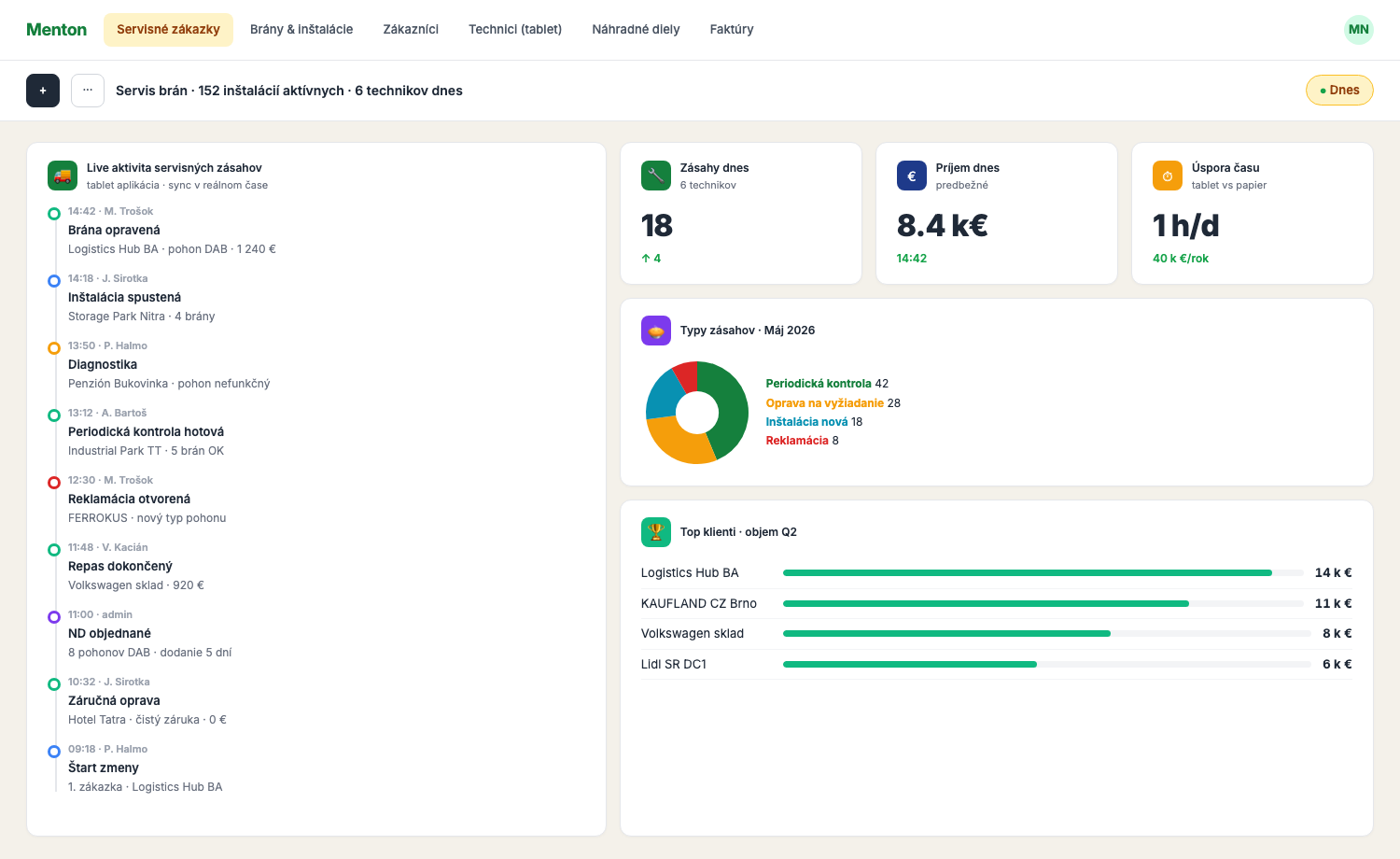Click the Lidl SR DC1 progress bar

click(x=1047, y=665)
